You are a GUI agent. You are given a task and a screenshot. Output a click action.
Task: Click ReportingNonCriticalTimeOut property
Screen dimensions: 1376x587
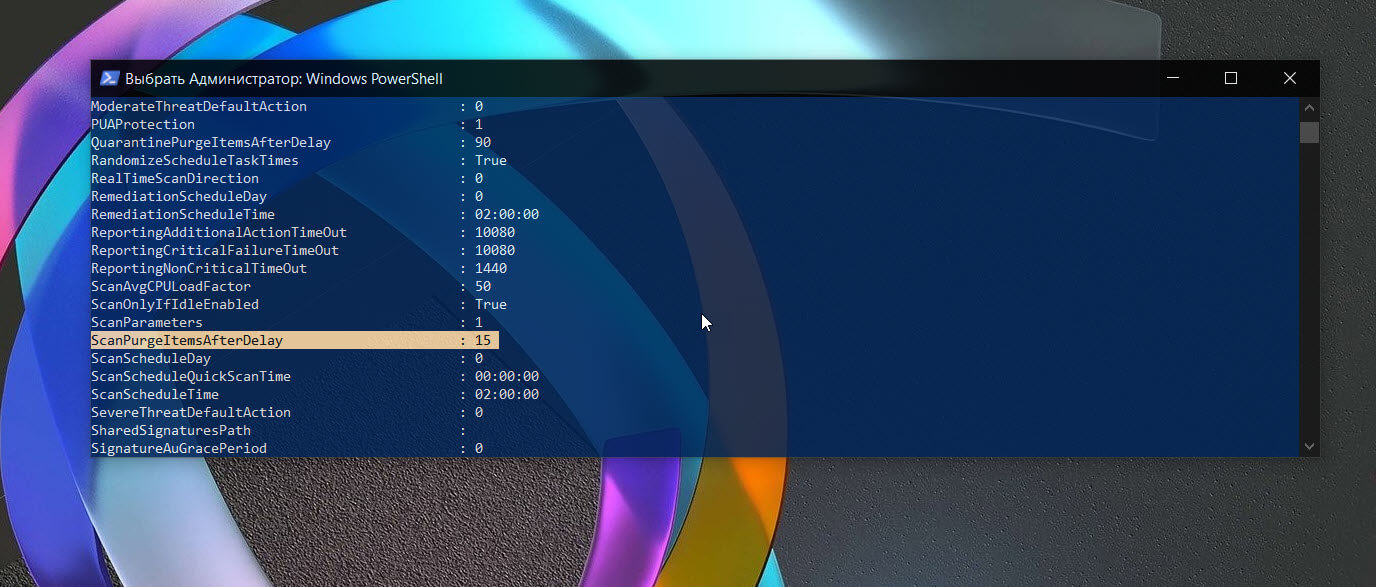click(x=199, y=268)
